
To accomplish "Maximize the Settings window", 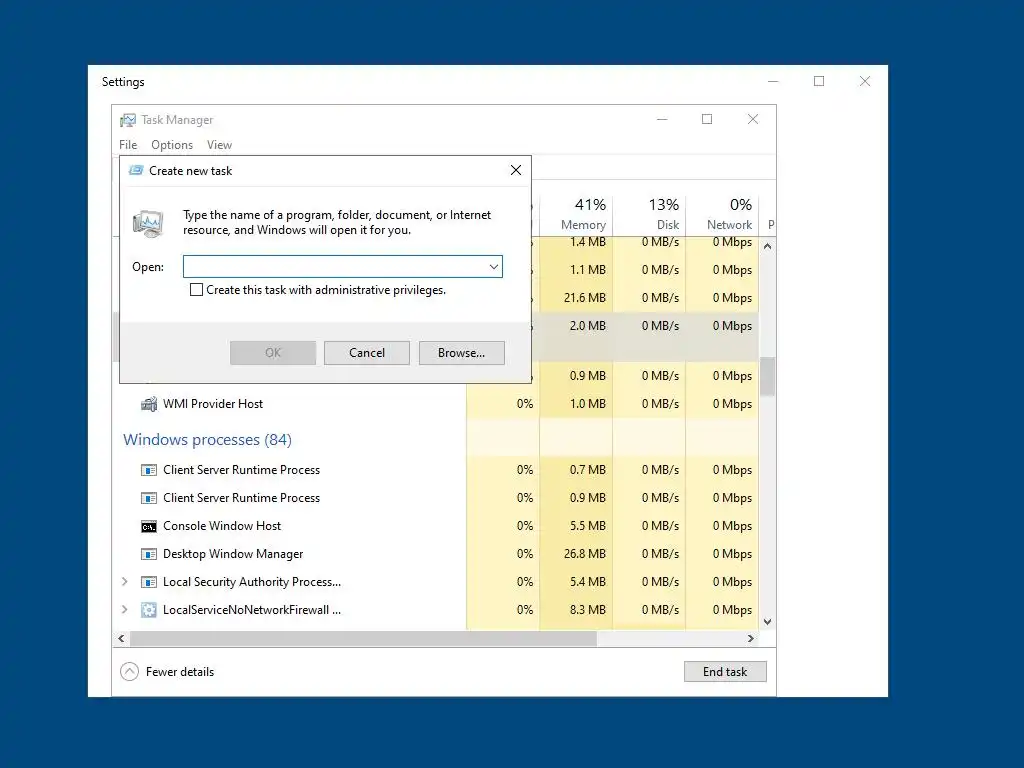I will point(819,81).
